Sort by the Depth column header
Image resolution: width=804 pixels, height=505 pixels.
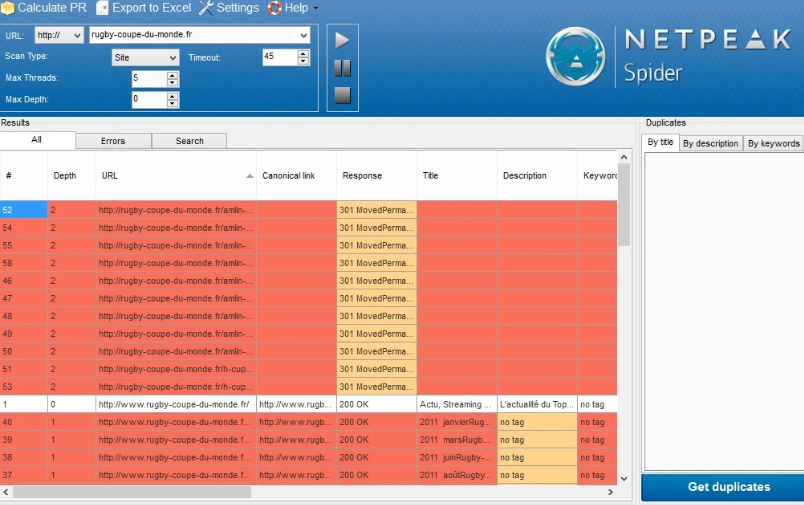coord(71,175)
